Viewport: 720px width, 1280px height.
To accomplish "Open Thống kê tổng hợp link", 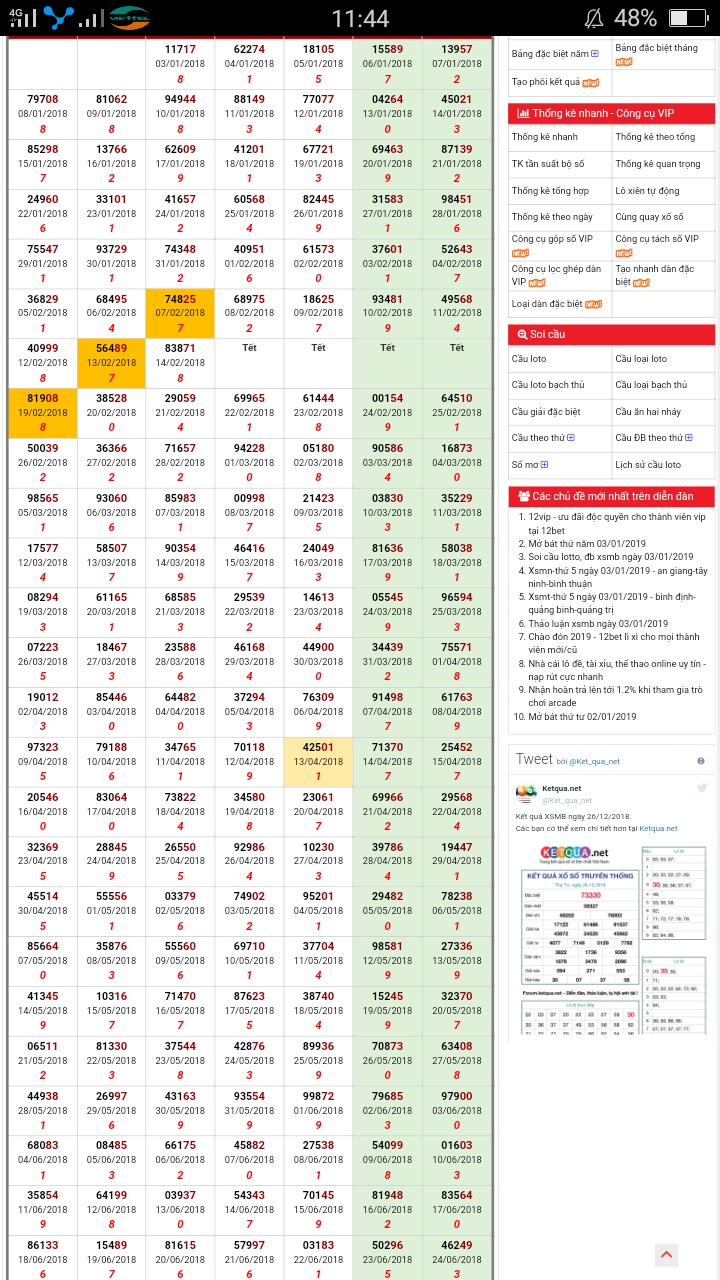I will (550, 191).
